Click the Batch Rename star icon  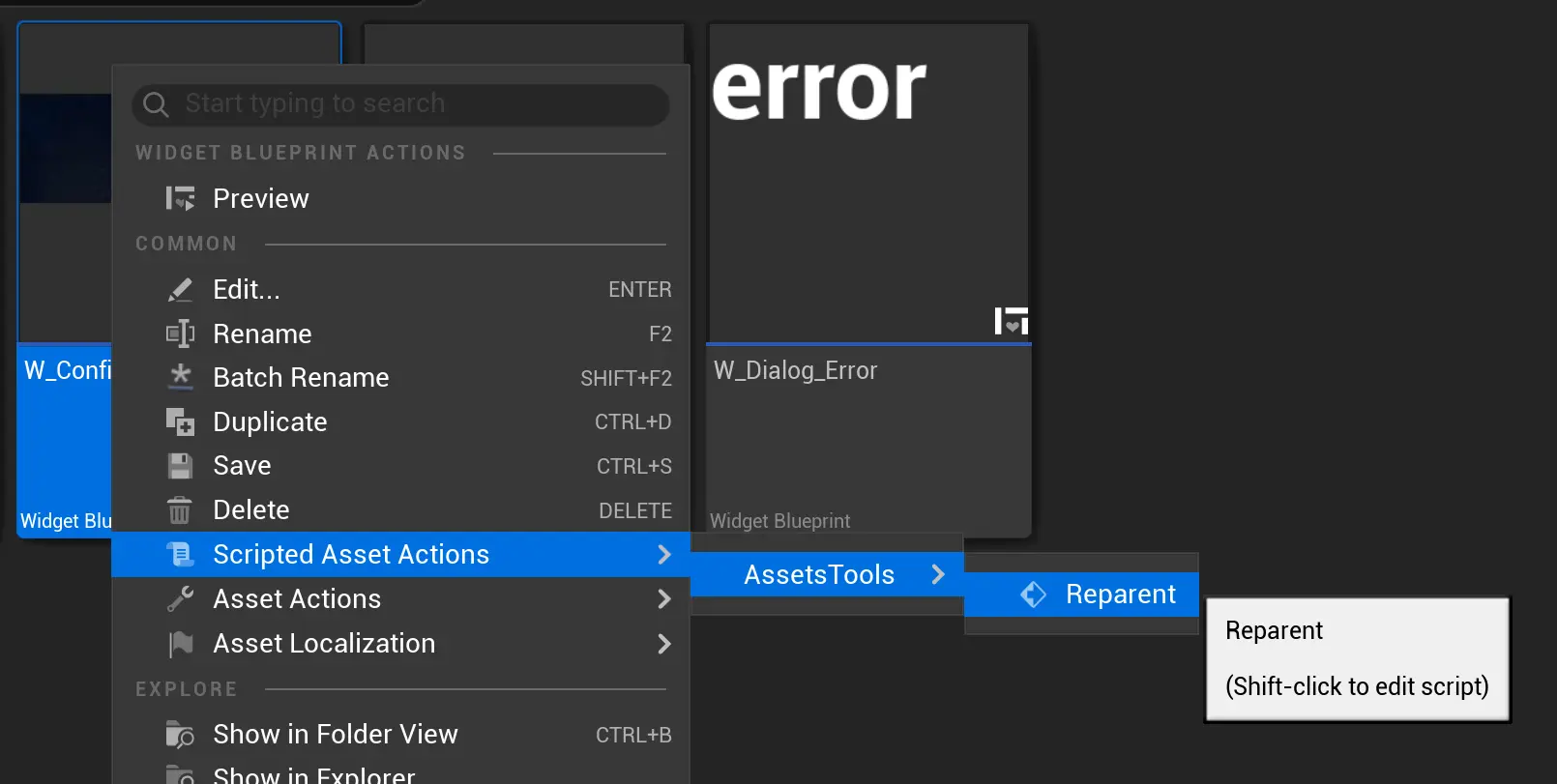[180, 377]
